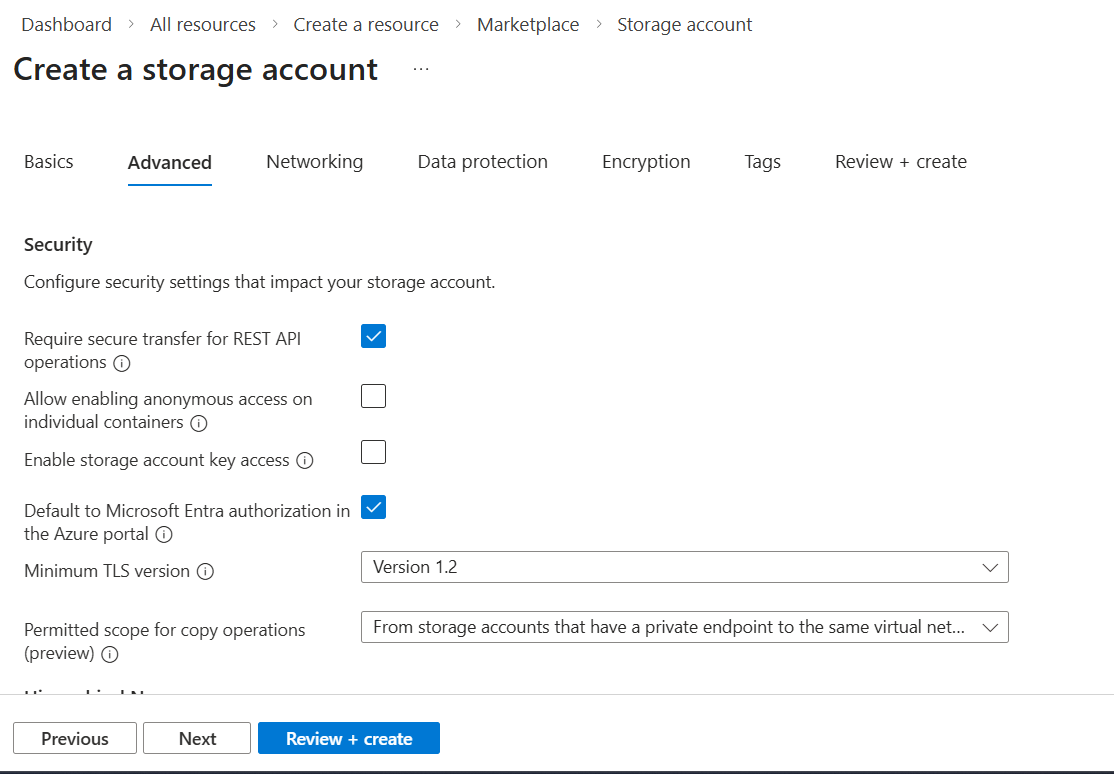Go to the Encryption tab

point(646,162)
